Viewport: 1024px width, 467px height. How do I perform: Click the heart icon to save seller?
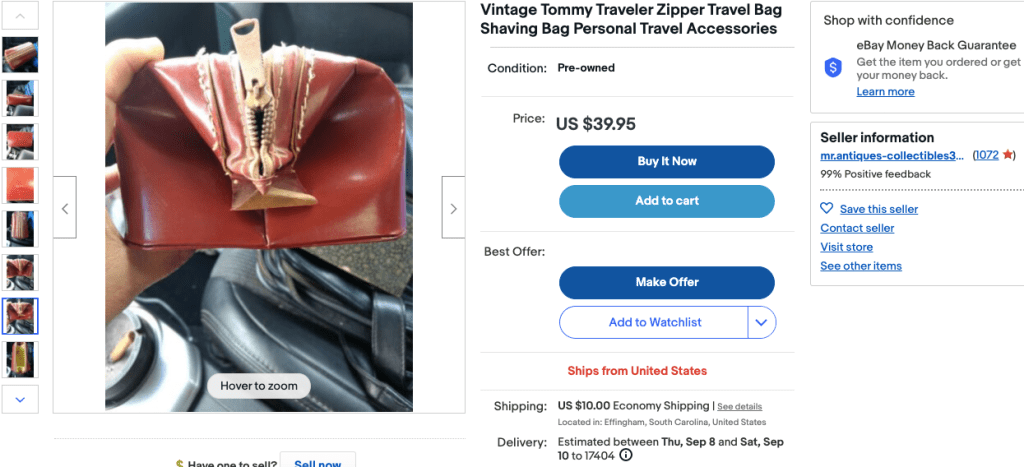coord(826,209)
